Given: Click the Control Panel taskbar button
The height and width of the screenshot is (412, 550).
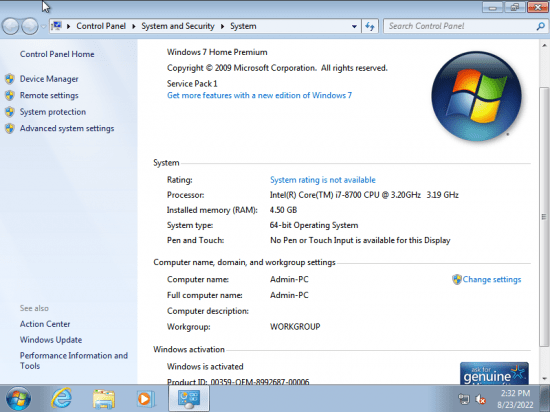Looking at the screenshot, I should [189, 399].
